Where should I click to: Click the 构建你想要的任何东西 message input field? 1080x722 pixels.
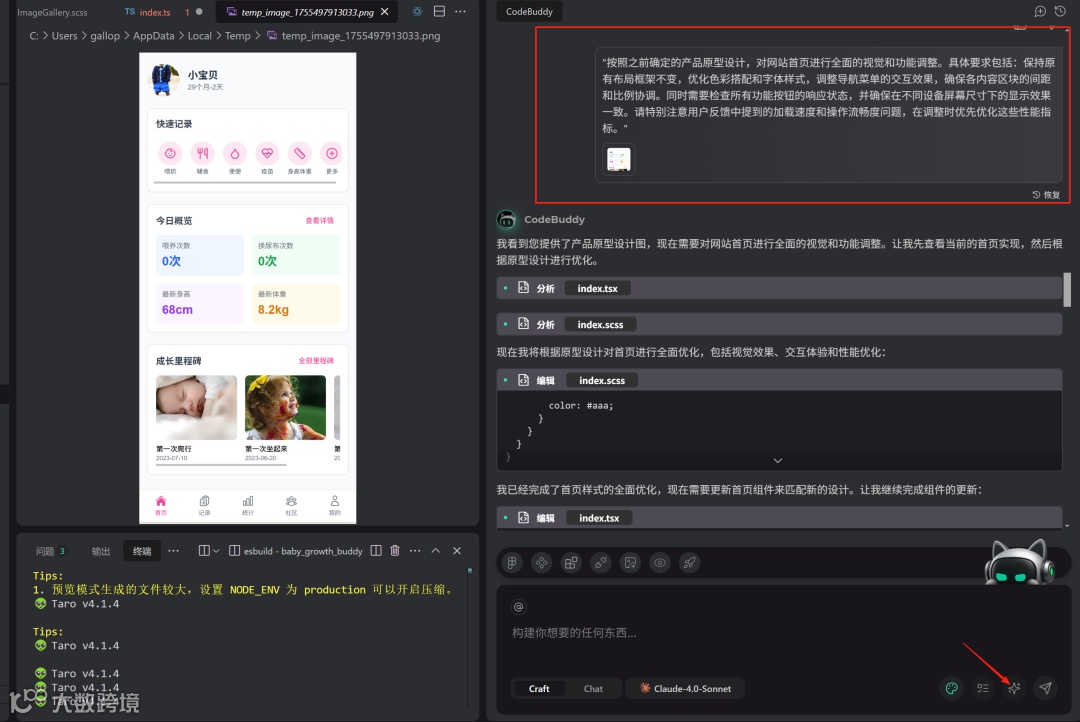(x=782, y=632)
